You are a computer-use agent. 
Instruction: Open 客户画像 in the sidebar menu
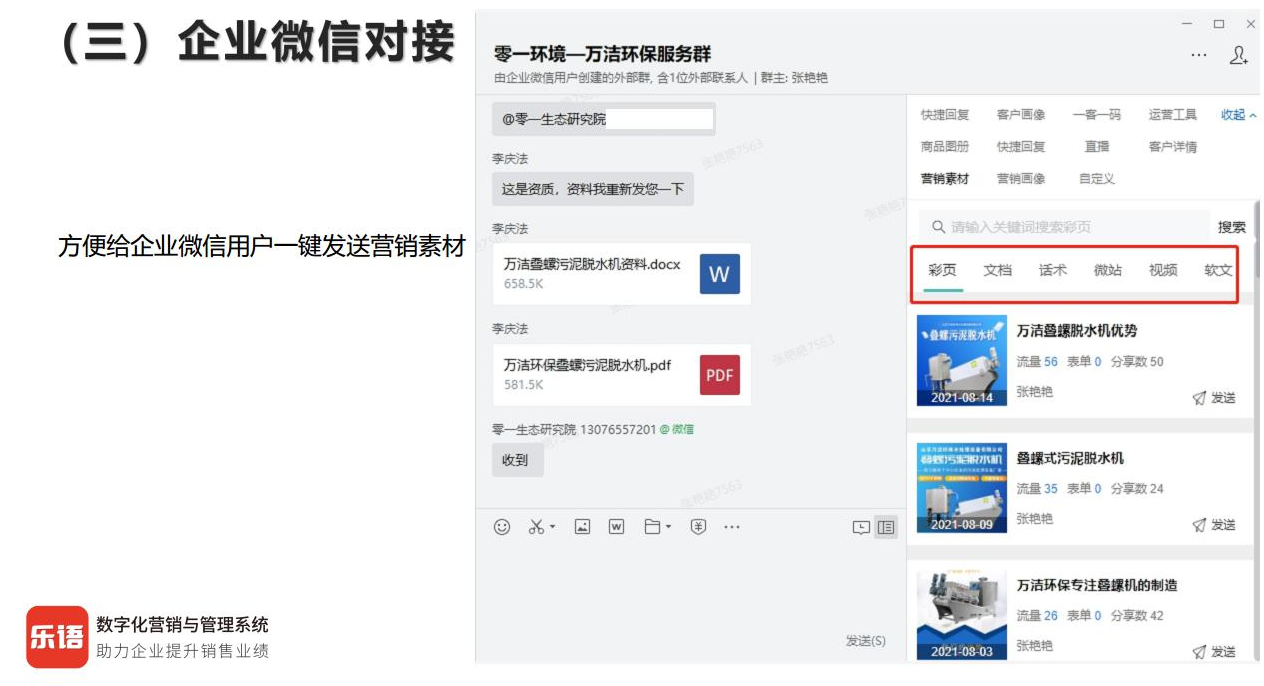tap(1021, 115)
